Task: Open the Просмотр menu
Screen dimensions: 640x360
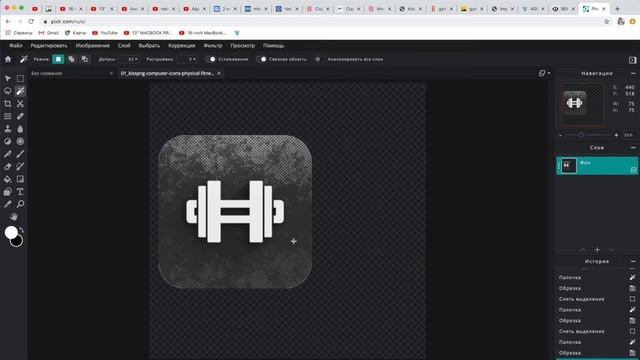Action: 242,46
